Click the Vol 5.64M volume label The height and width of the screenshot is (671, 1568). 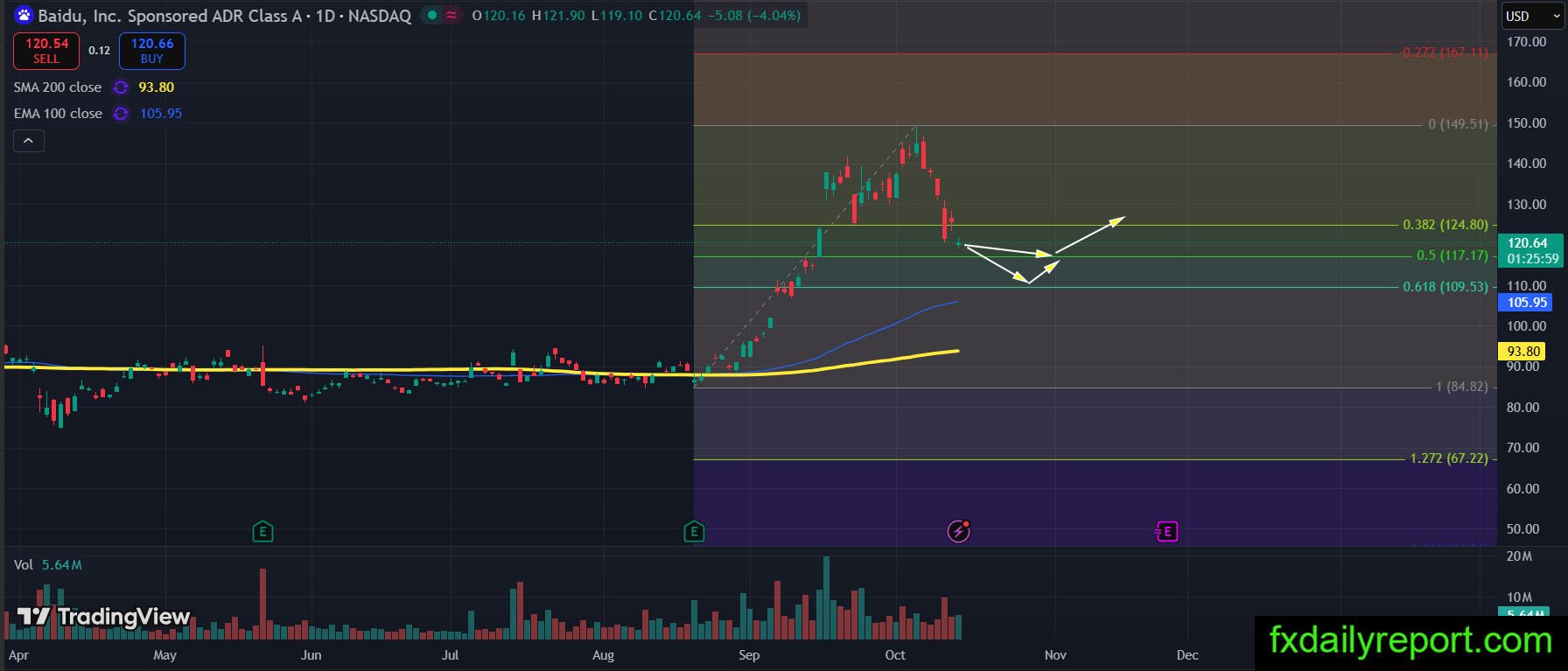point(48,565)
